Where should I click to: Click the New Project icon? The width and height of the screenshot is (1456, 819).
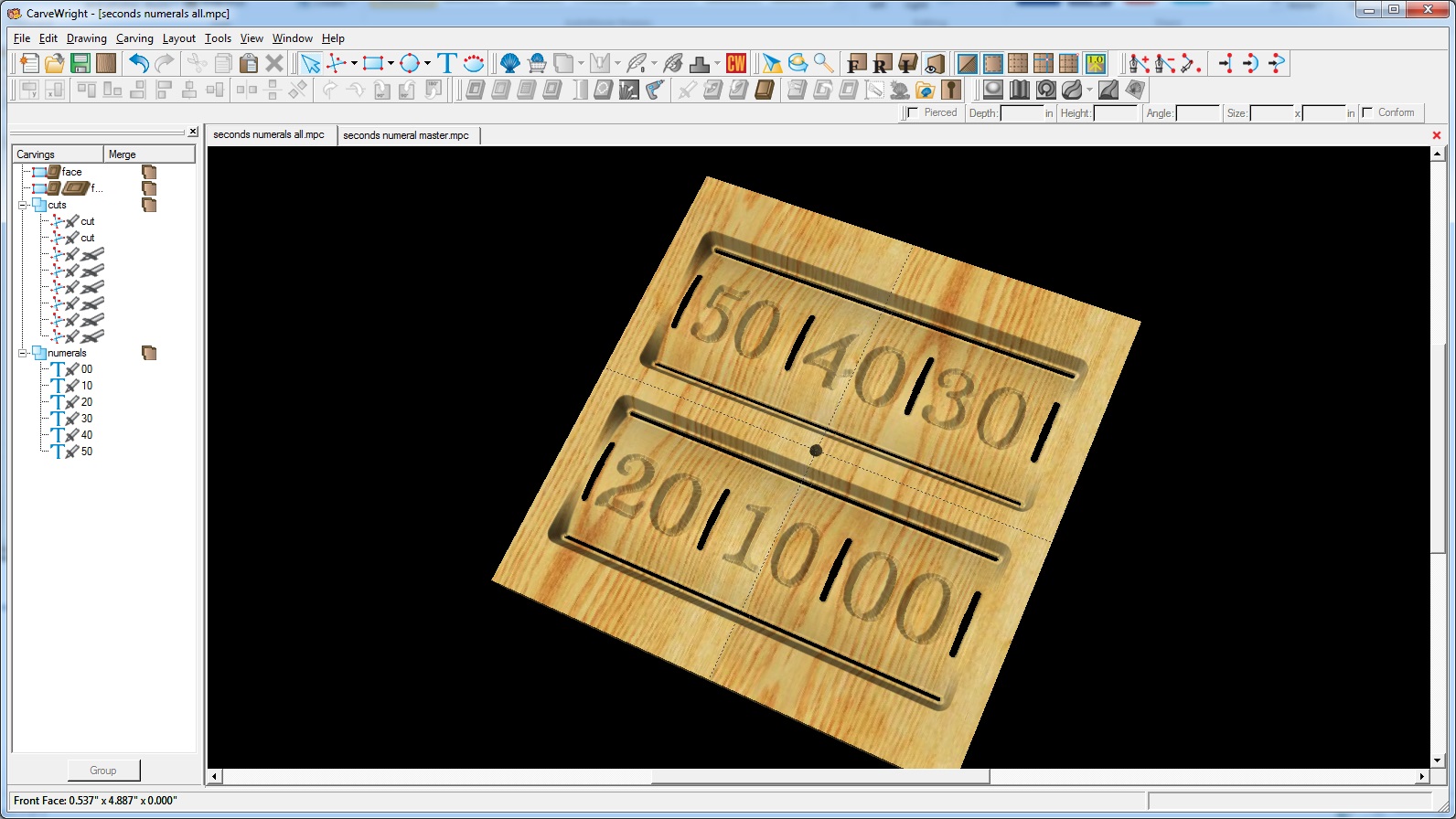[29, 63]
